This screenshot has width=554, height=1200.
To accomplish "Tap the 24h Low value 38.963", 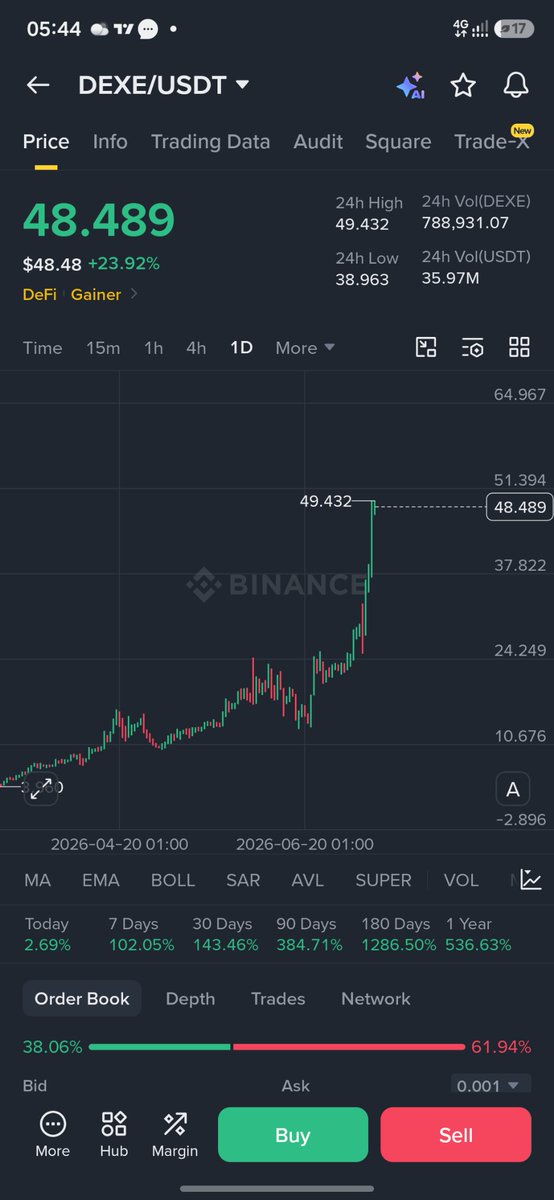I will click(362, 280).
